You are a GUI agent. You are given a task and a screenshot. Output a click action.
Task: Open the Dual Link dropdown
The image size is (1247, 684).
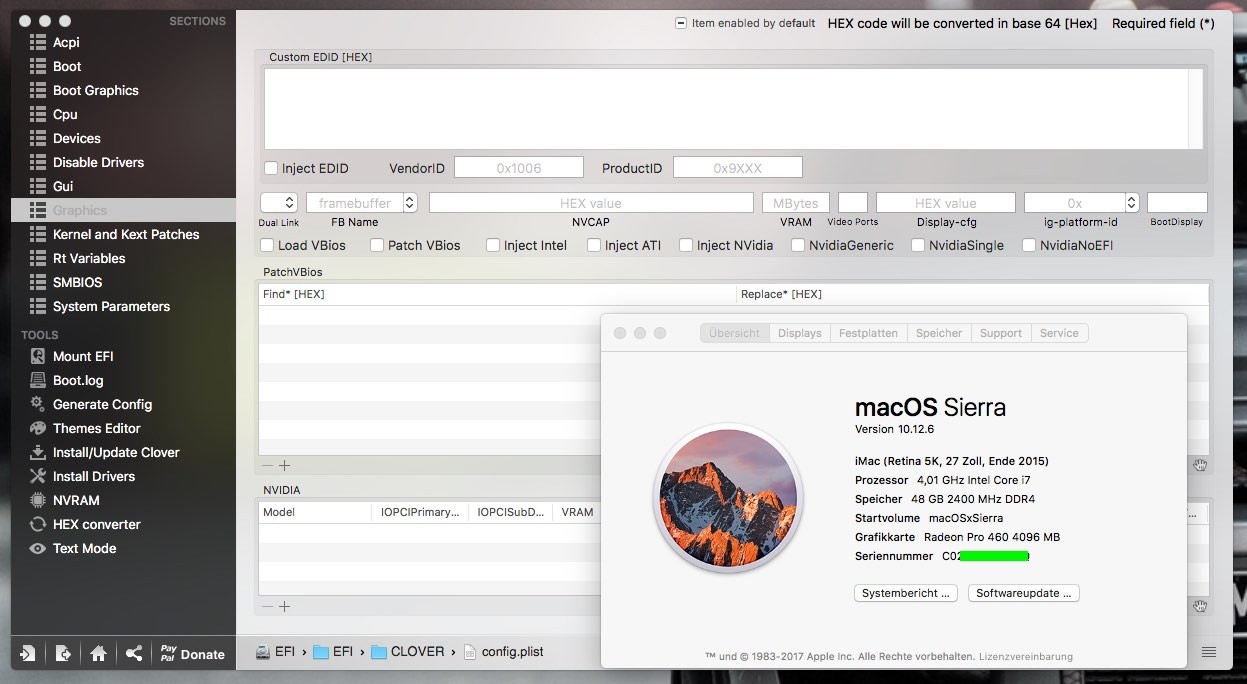pyautogui.click(x=279, y=203)
